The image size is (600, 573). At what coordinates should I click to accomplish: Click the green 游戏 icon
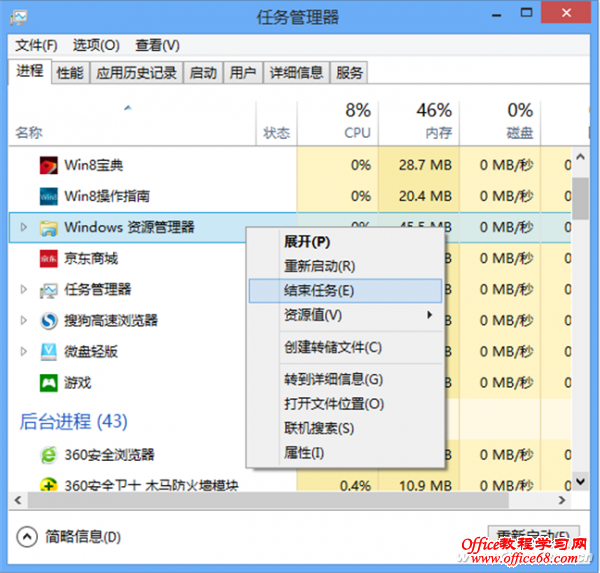pyautogui.click(x=49, y=383)
